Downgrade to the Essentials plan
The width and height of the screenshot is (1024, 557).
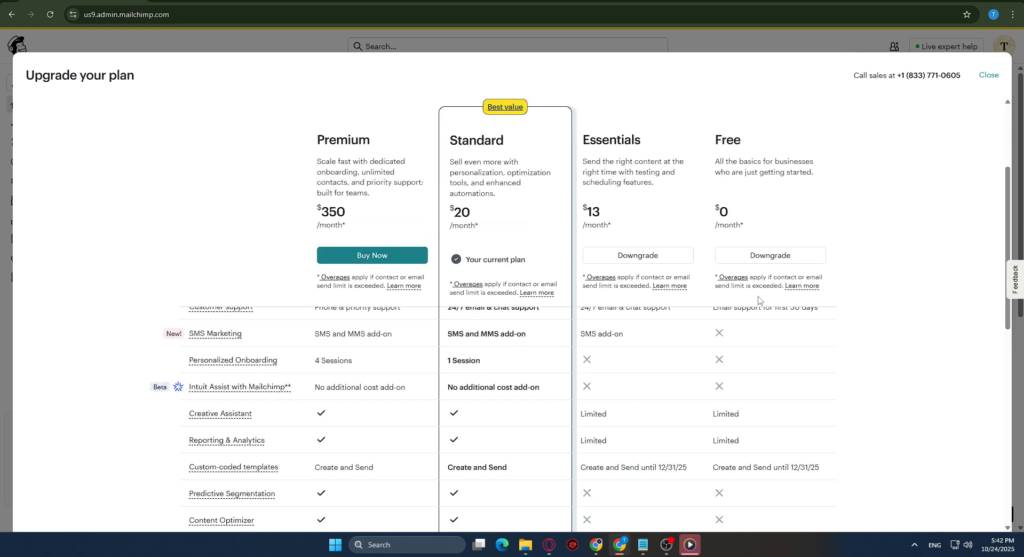click(x=638, y=255)
